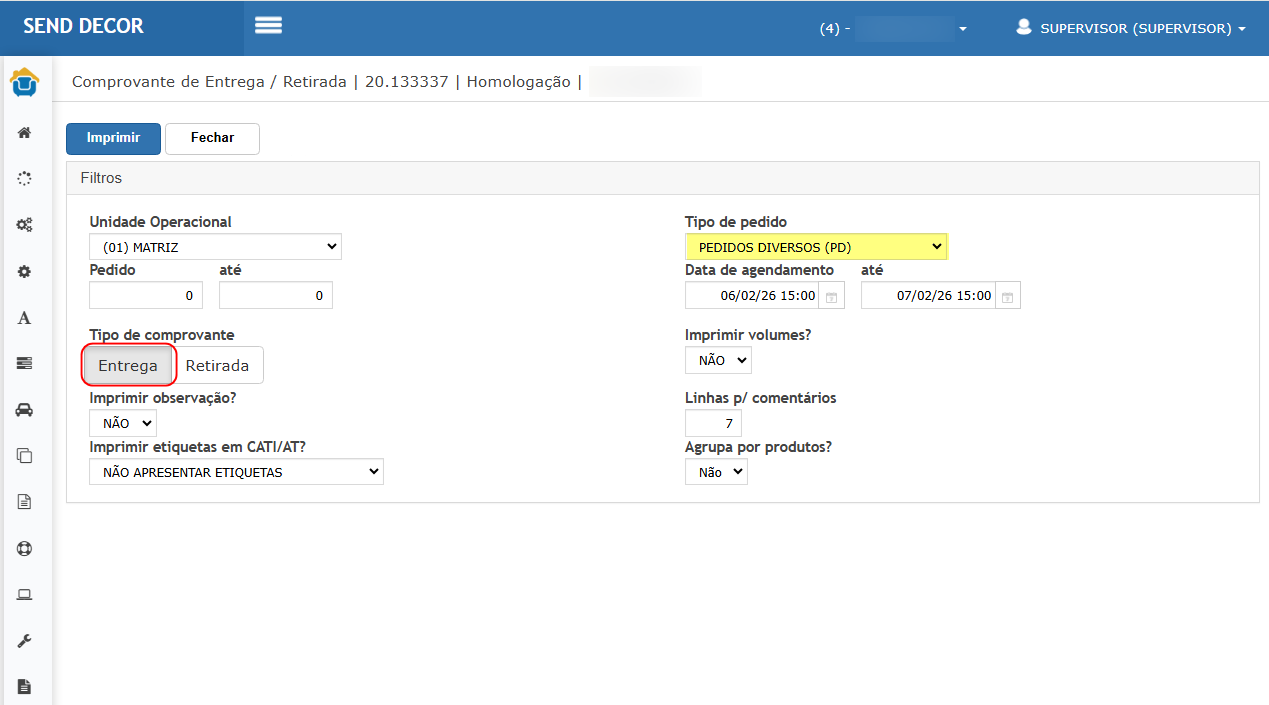
Task: Open the multiple gears sidebar icon
Action: pyautogui.click(x=25, y=225)
